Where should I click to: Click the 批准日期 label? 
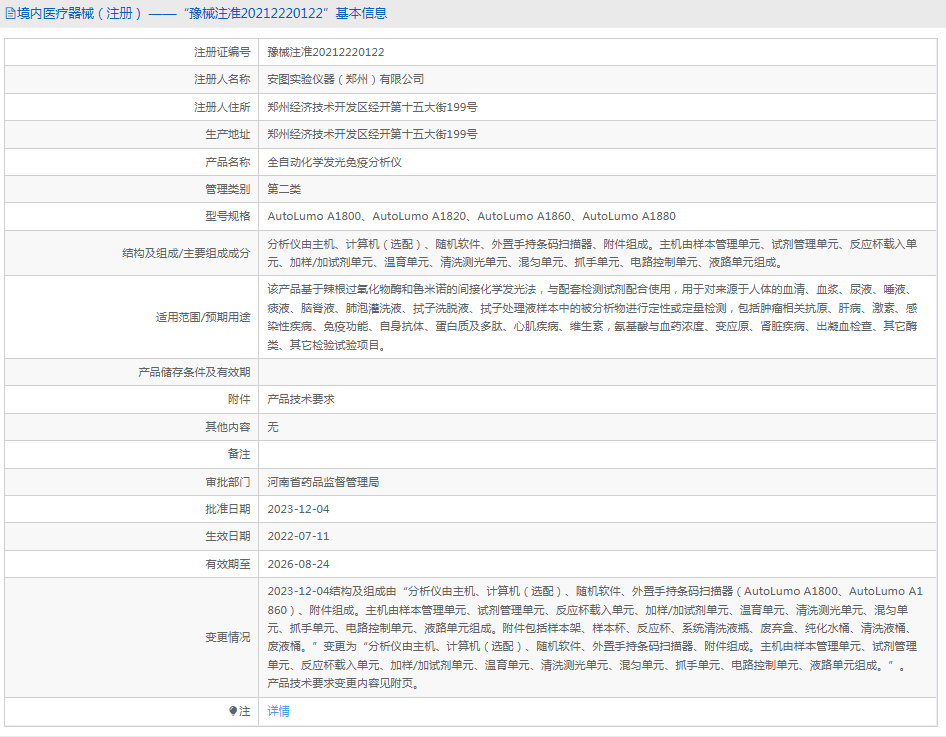(x=227, y=508)
